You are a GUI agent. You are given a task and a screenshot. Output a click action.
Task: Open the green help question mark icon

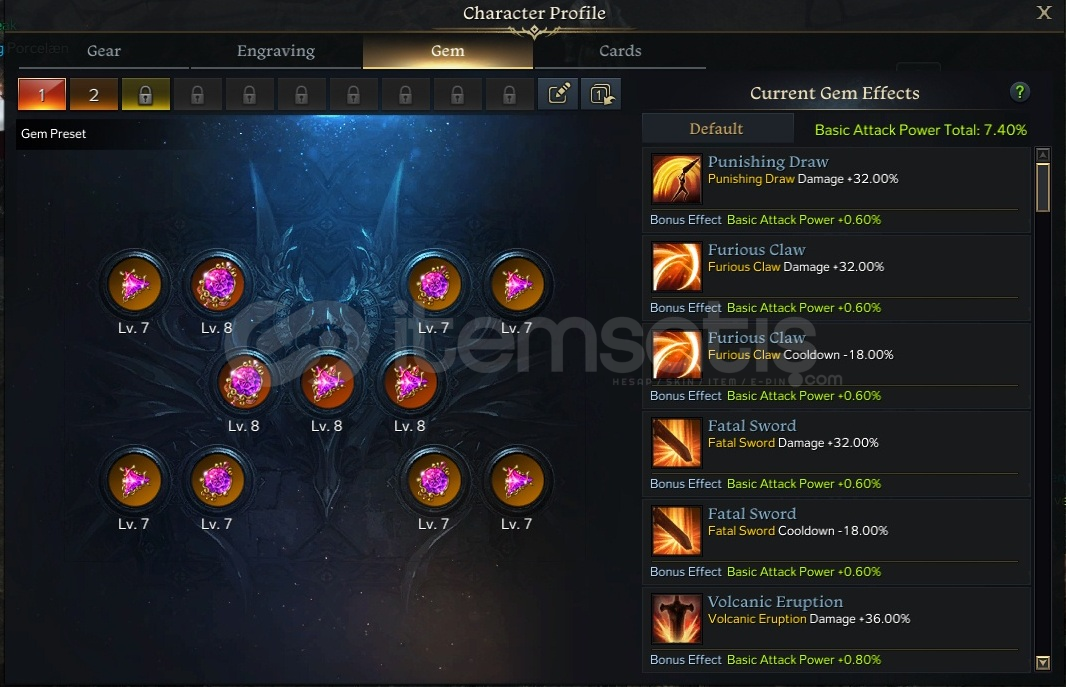tap(1019, 92)
